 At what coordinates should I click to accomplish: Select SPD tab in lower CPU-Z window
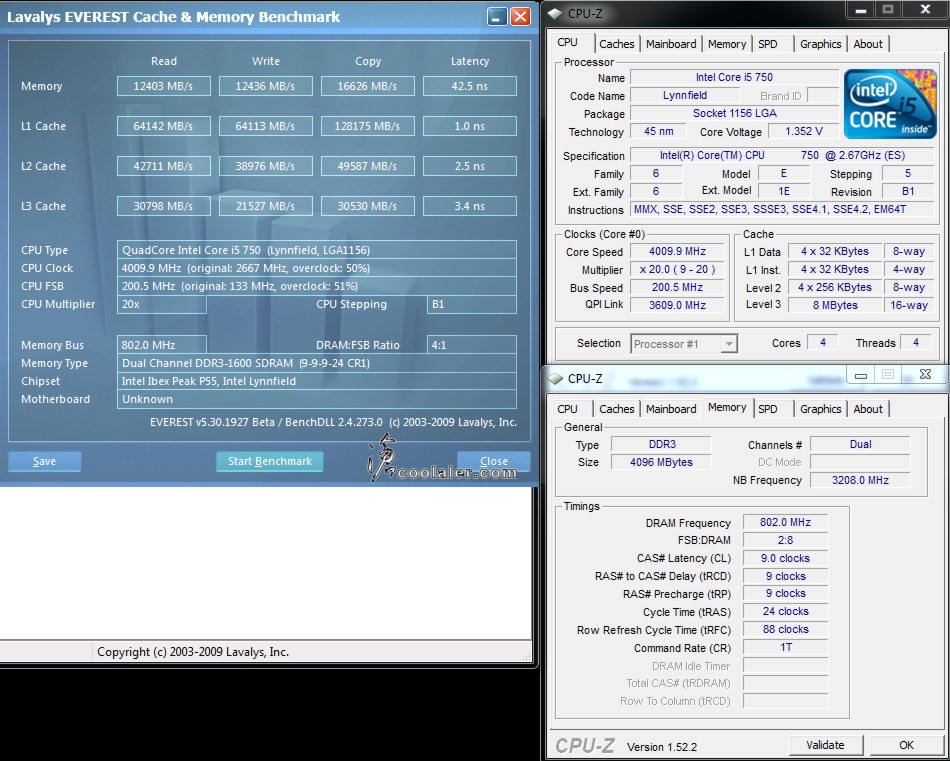click(768, 409)
